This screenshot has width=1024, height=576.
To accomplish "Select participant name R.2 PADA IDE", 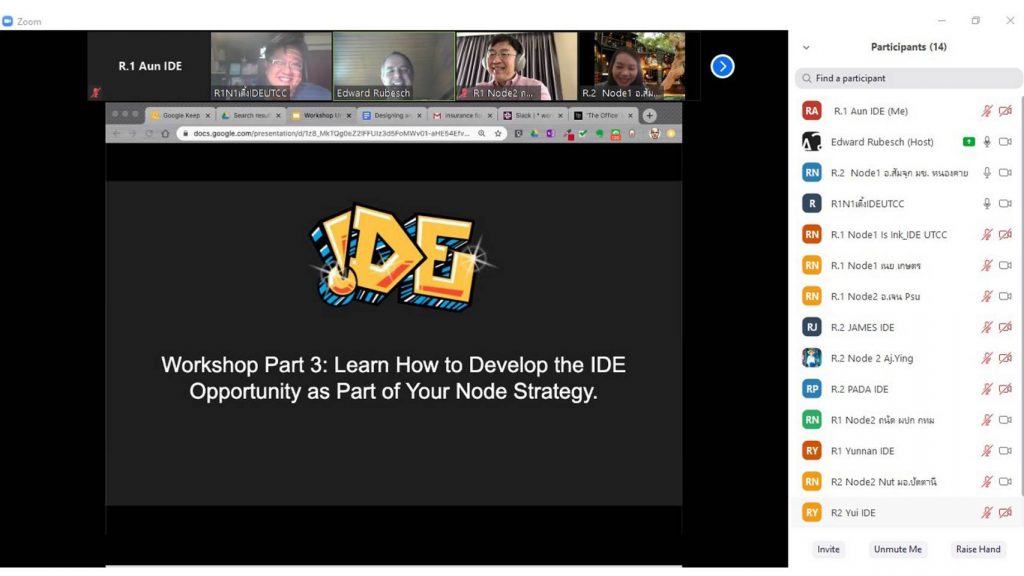I will click(859, 389).
